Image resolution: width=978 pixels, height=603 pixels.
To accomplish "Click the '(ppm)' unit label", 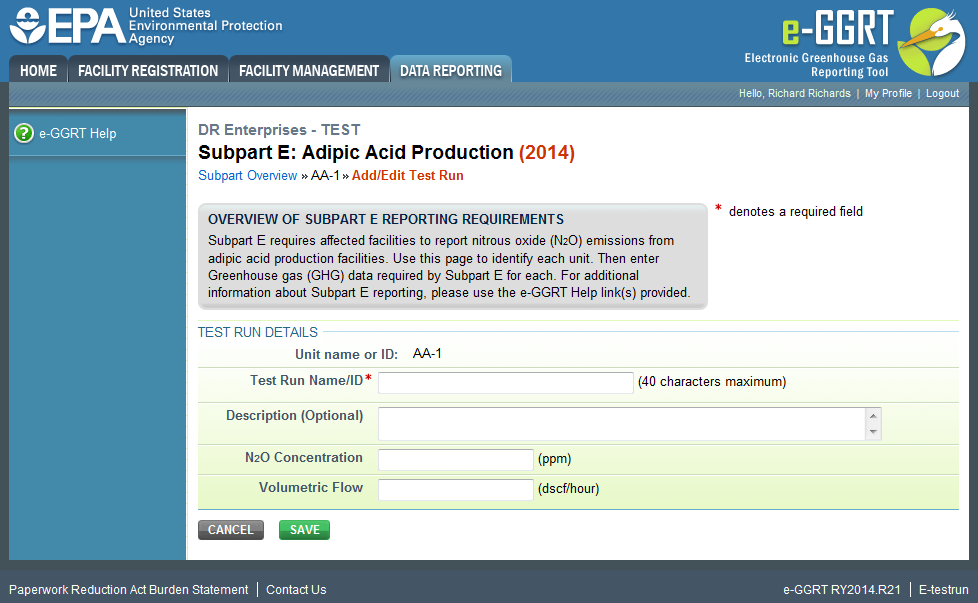I will tap(554, 459).
